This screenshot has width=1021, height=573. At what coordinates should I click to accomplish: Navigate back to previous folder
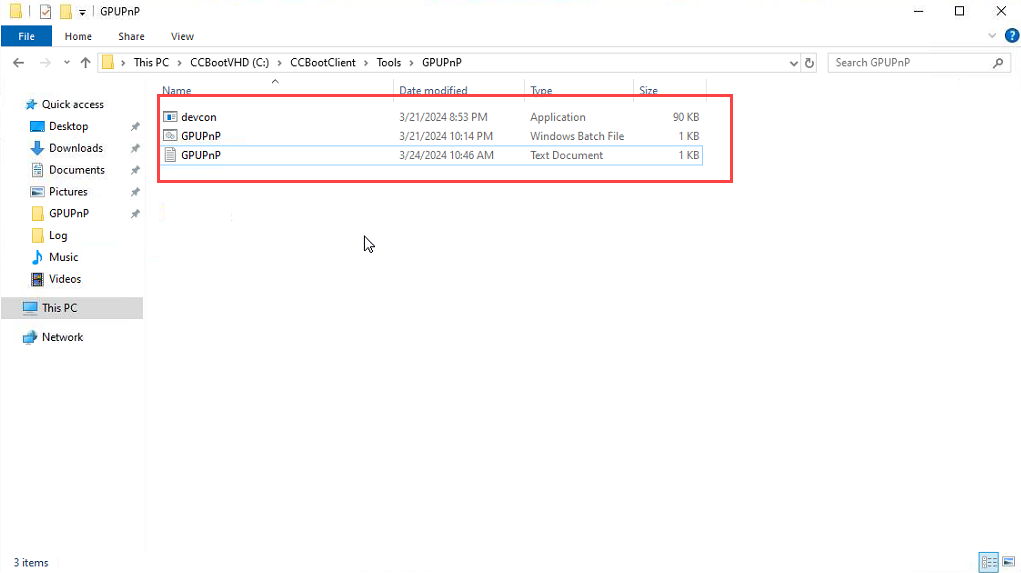[18, 63]
